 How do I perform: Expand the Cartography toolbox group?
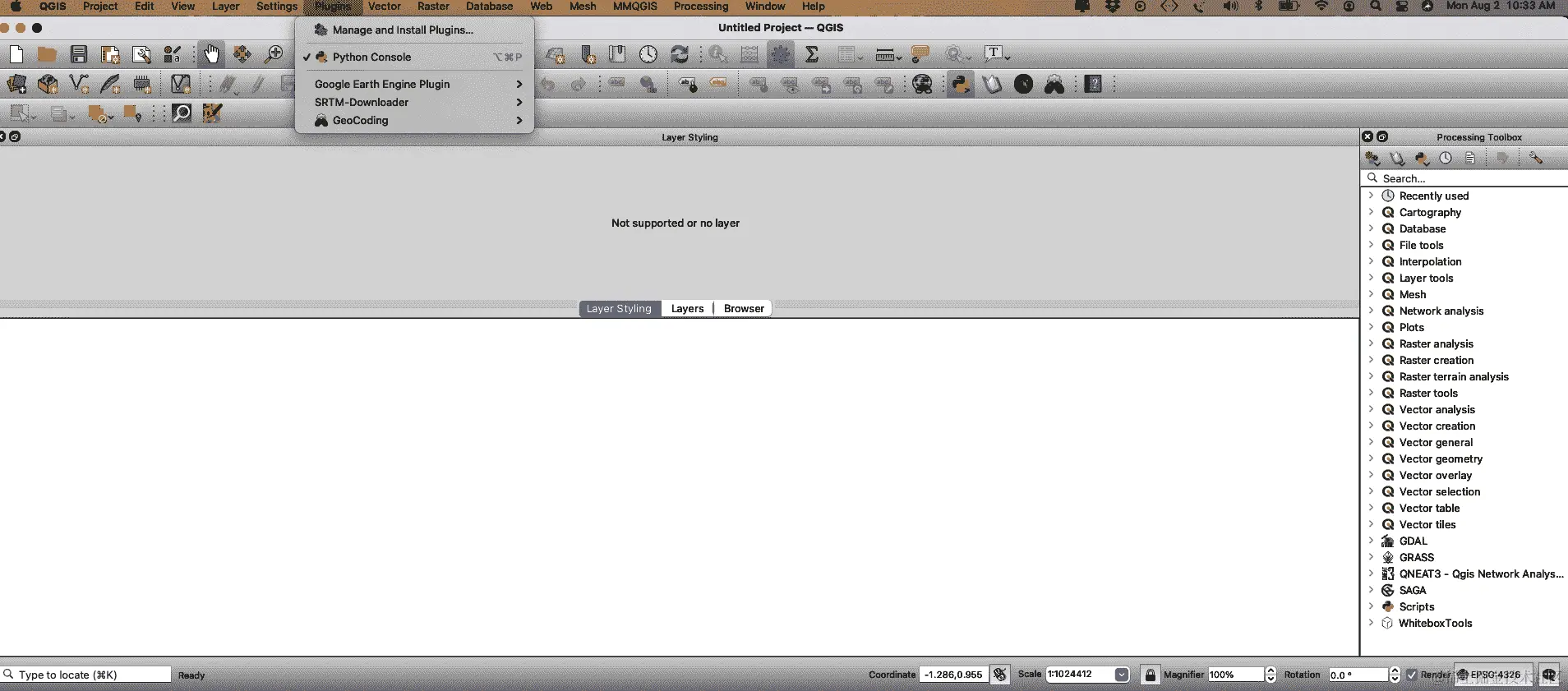1371,212
